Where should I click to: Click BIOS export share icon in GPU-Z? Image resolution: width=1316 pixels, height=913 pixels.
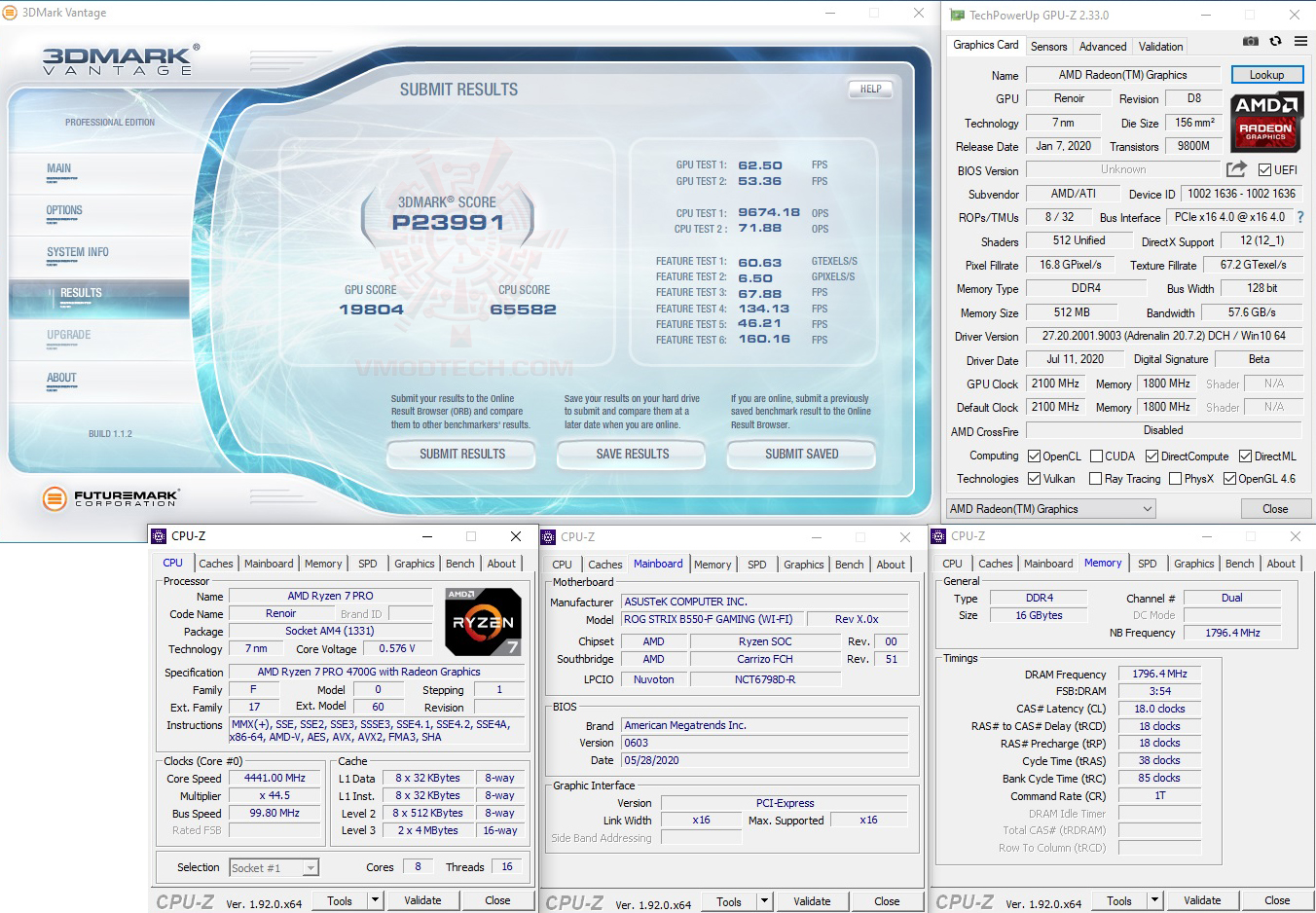pyautogui.click(x=1236, y=169)
